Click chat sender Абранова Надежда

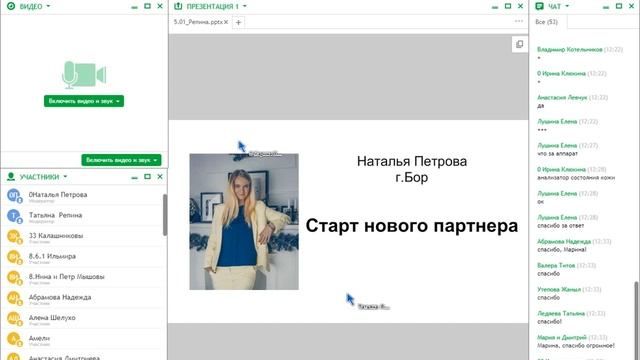click(x=564, y=241)
